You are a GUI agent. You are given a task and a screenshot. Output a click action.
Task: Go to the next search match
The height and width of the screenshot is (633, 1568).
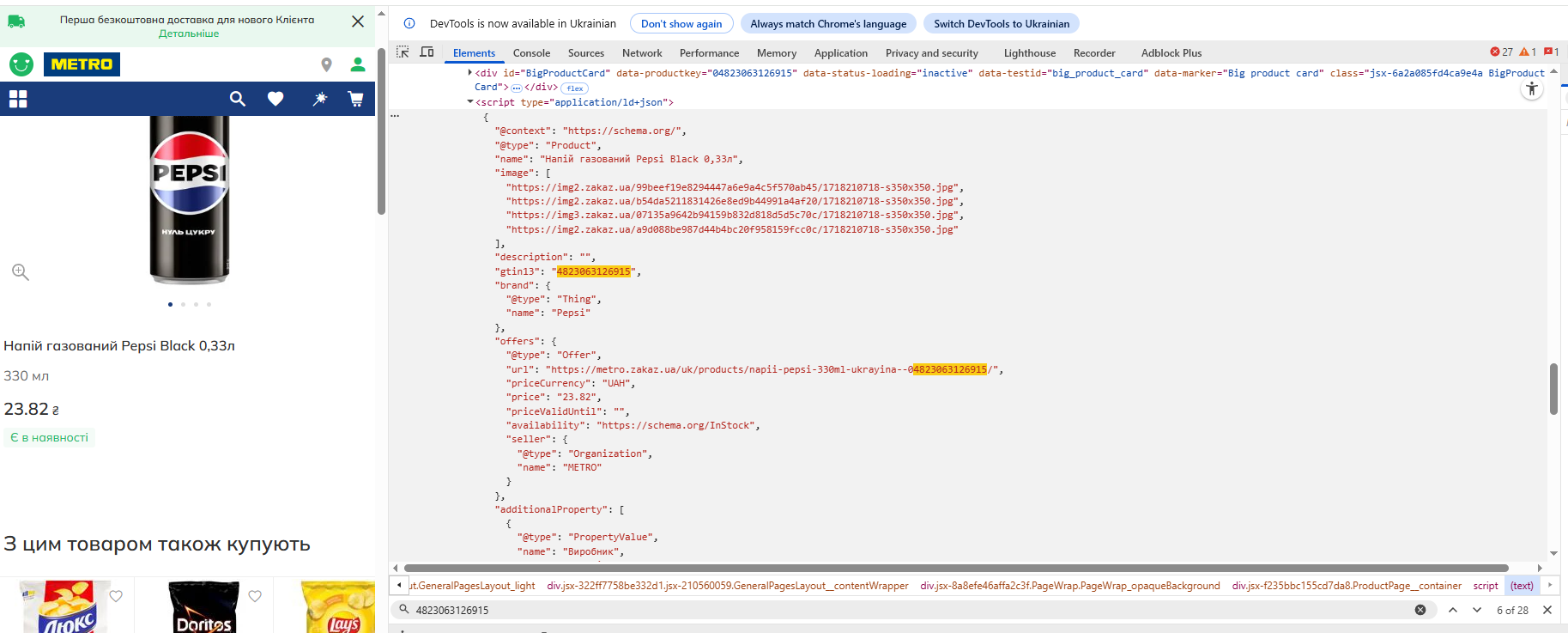(1477, 610)
